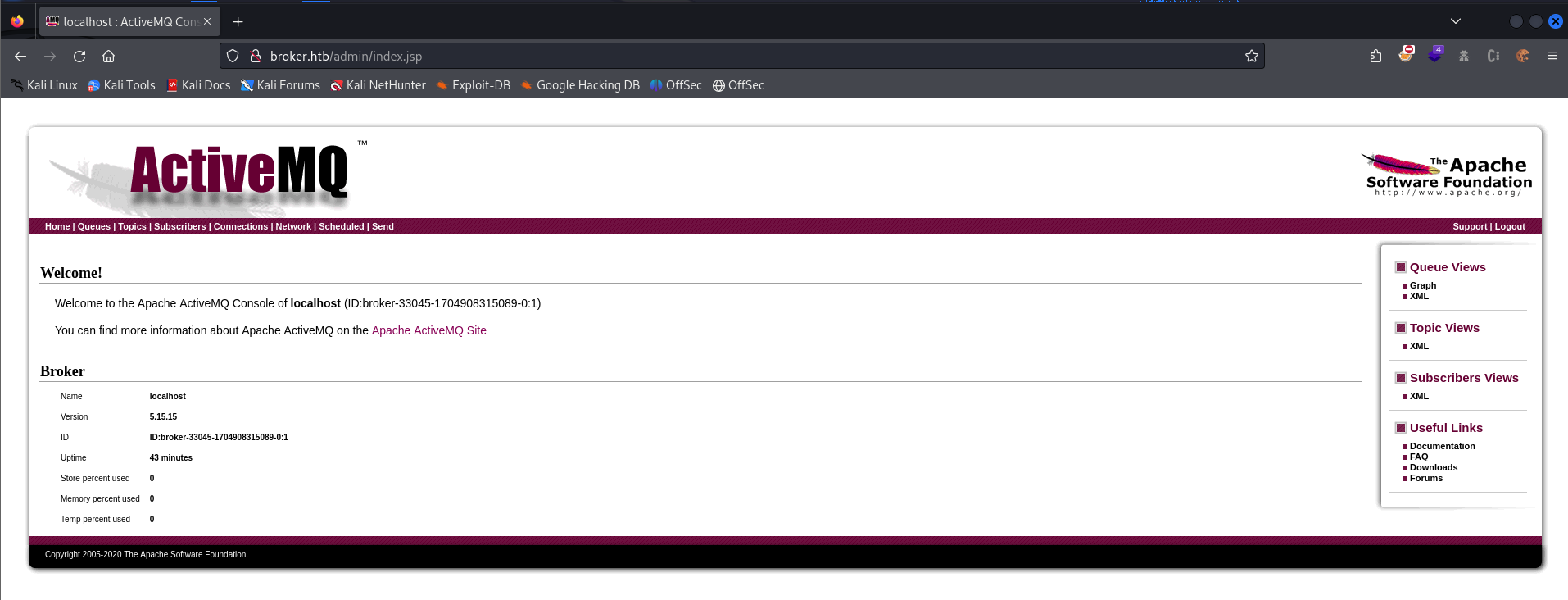This screenshot has height=600, width=1568.
Task: Open the Exploit-DB bookmark
Action: [474, 85]
